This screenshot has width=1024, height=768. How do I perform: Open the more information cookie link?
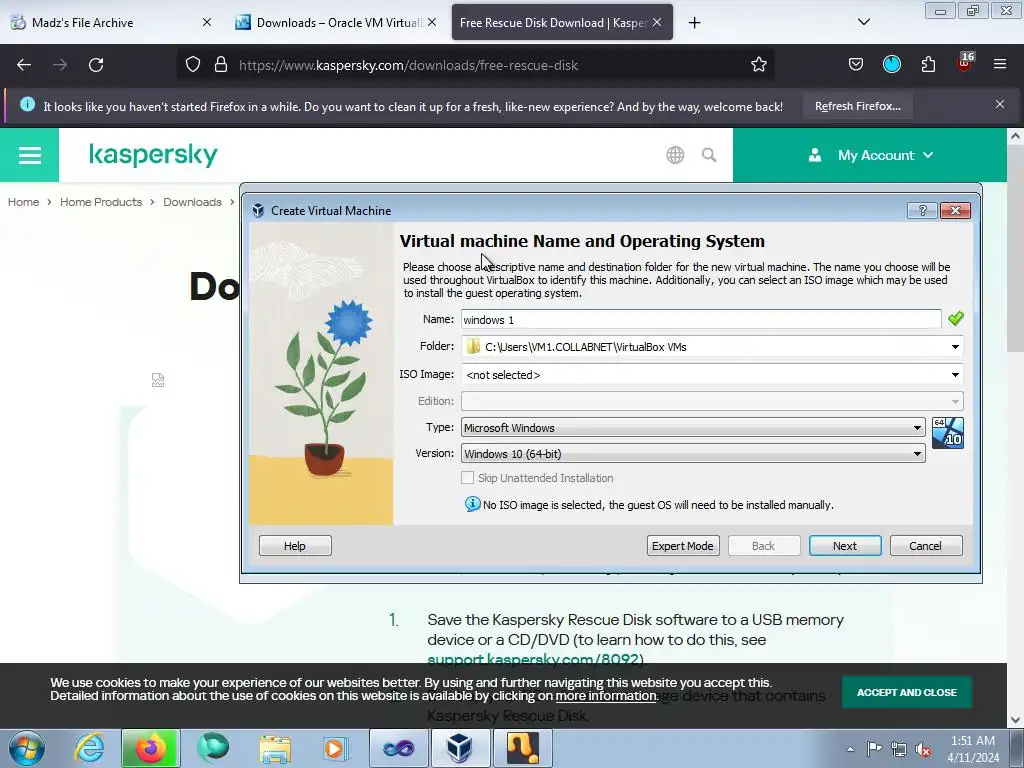tap(605, 696)
